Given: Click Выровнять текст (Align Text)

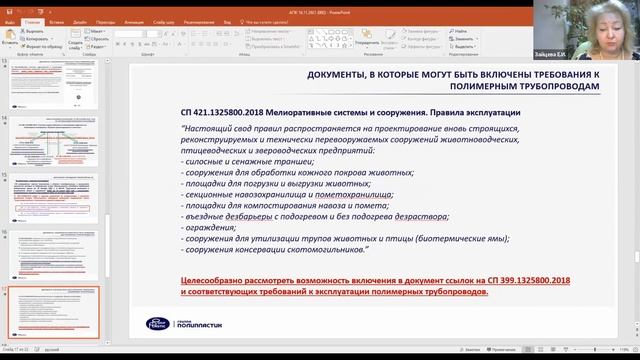Looking at the screenshot, I should 265,39.
